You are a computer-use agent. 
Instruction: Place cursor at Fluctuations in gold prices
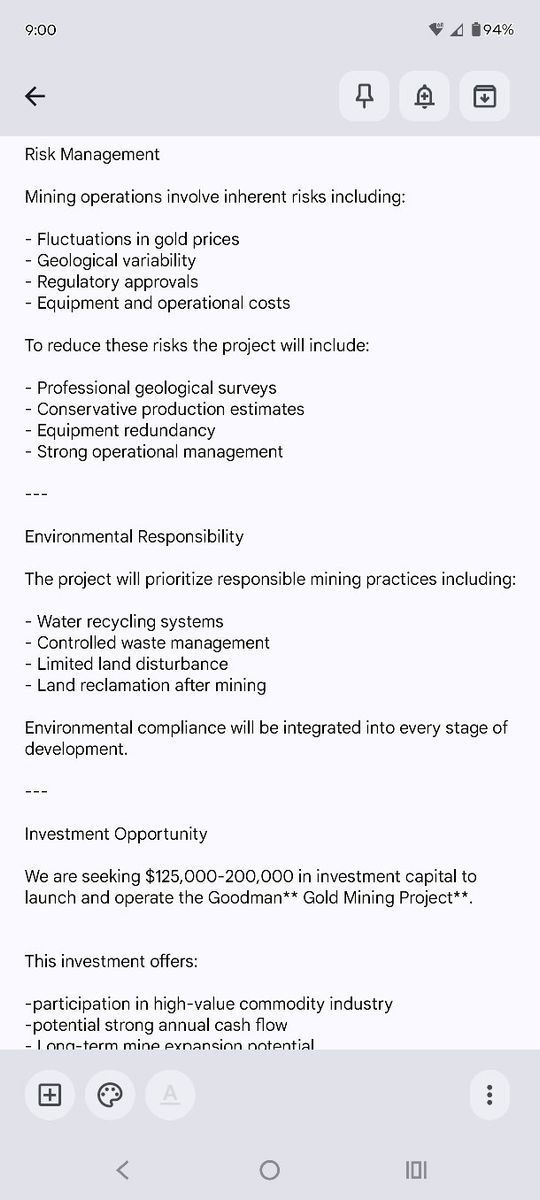coord(132,239)
